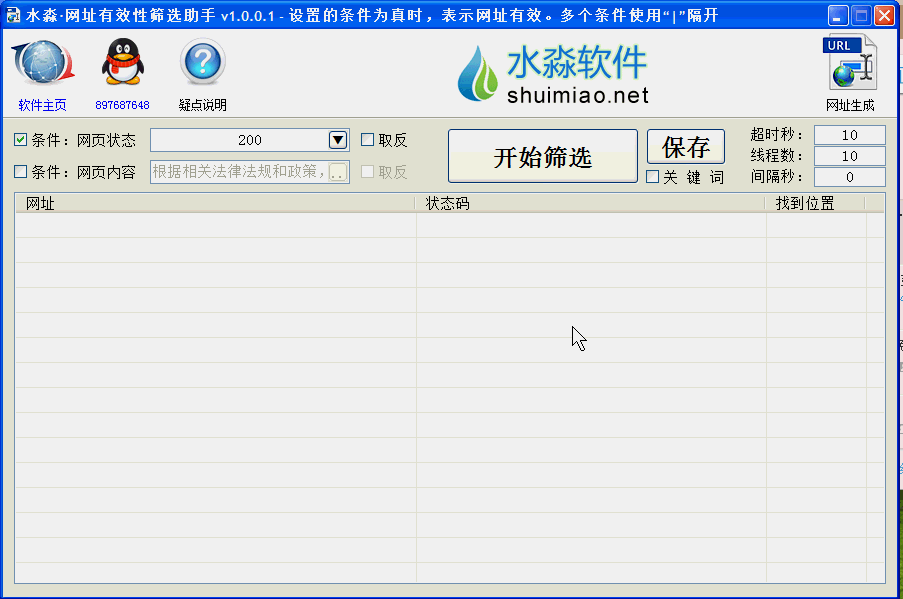Open the ".." button beside 网页内容 field
Image resolution: width=903 pixels, height=599 pixels.
point(338,173)
